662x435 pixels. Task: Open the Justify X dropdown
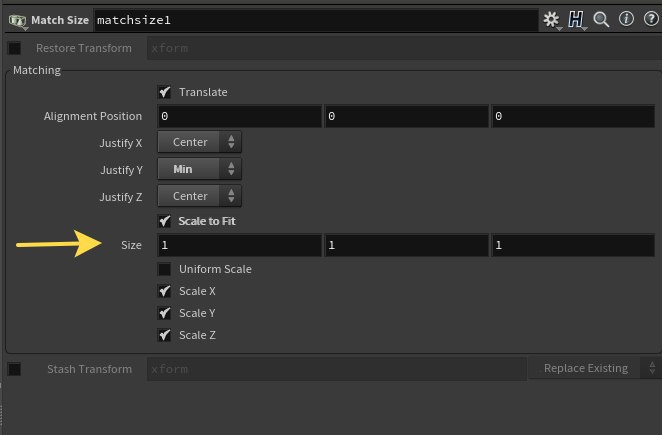[199, 142]
